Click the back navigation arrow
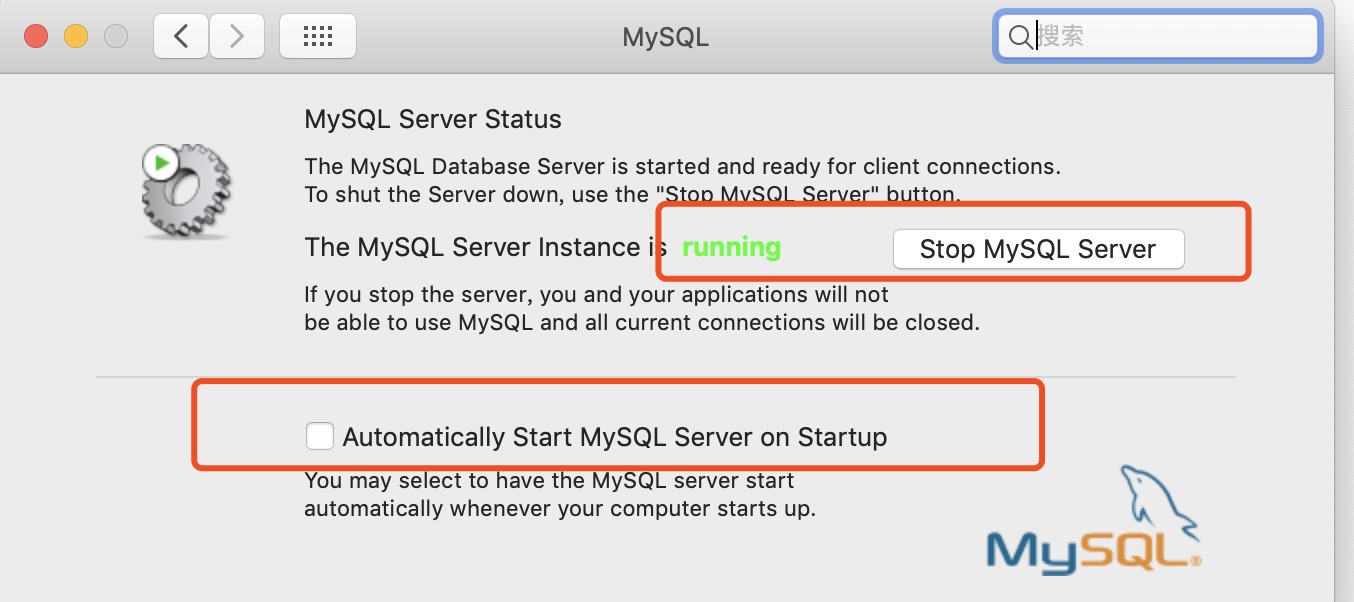 click(x=180, y=35)
